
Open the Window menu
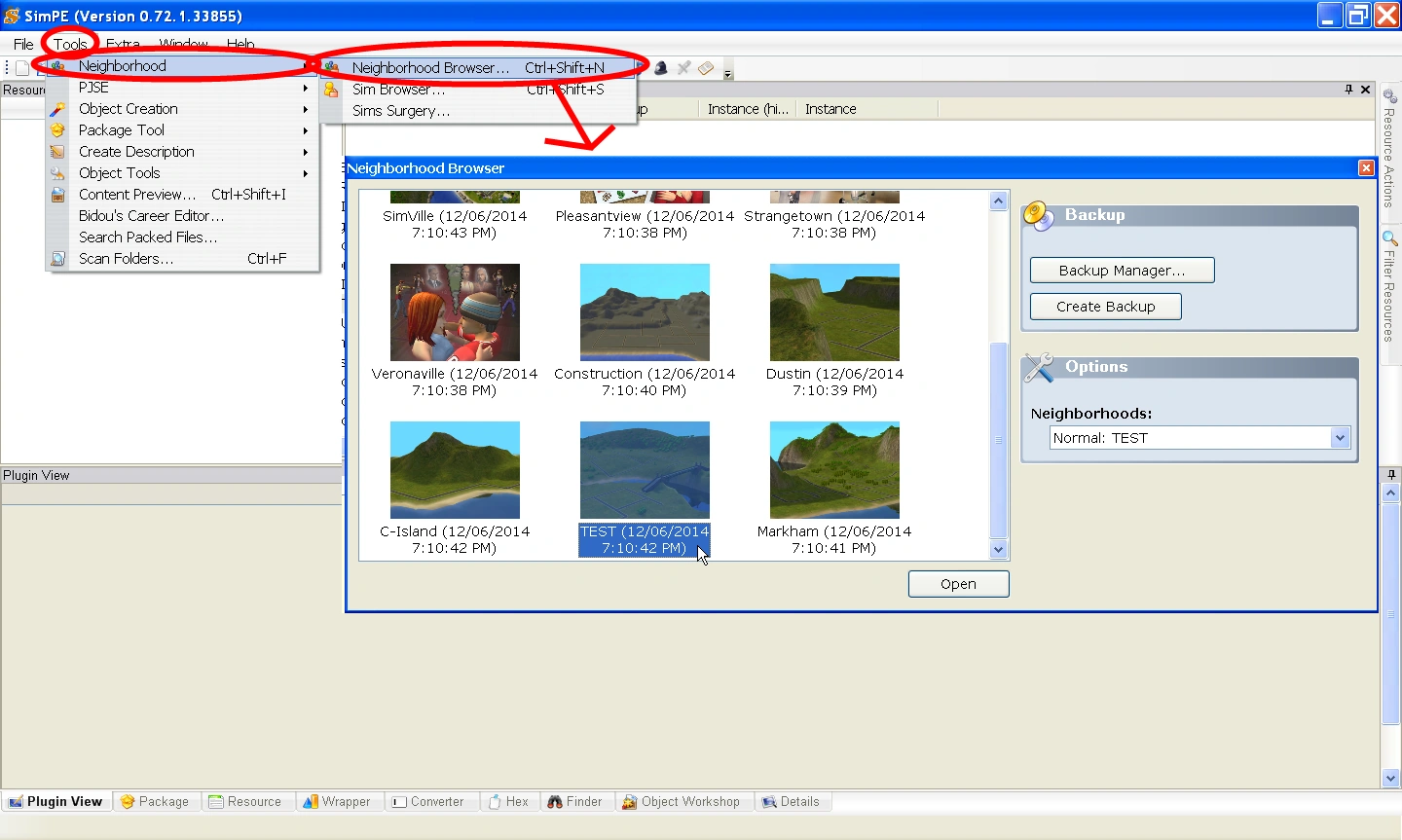point(183,44)
